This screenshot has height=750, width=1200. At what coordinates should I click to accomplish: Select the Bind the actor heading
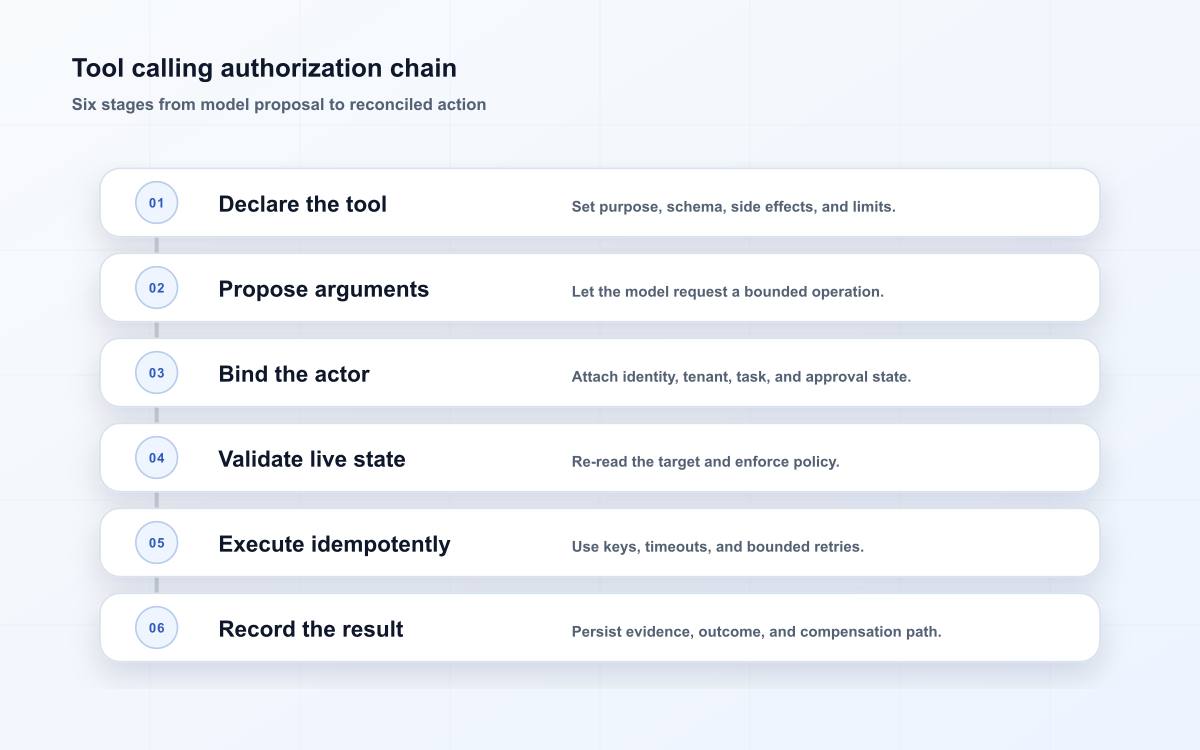(294, 374)
